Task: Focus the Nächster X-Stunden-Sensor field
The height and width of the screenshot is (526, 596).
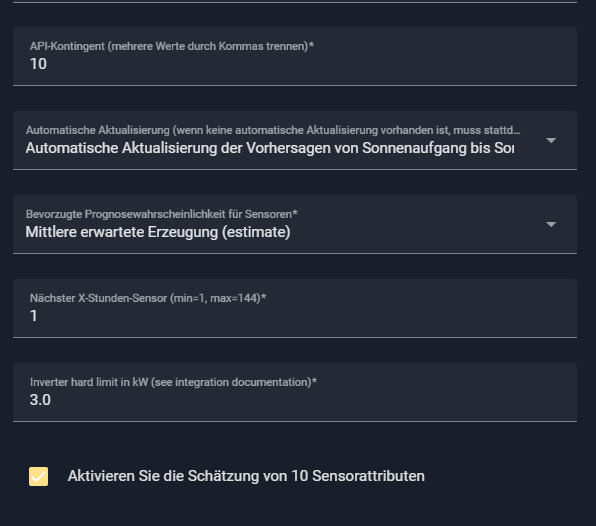Action: click(295, 308)
